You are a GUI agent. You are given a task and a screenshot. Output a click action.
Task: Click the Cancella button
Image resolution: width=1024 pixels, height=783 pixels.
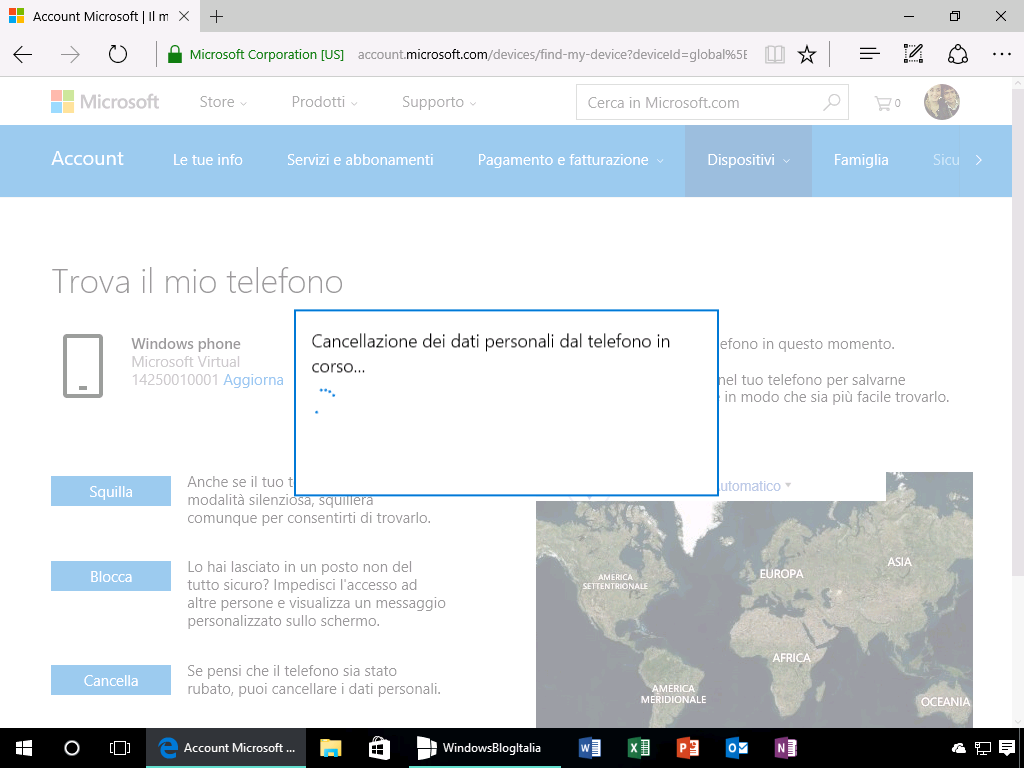click(x=111, y=680)
